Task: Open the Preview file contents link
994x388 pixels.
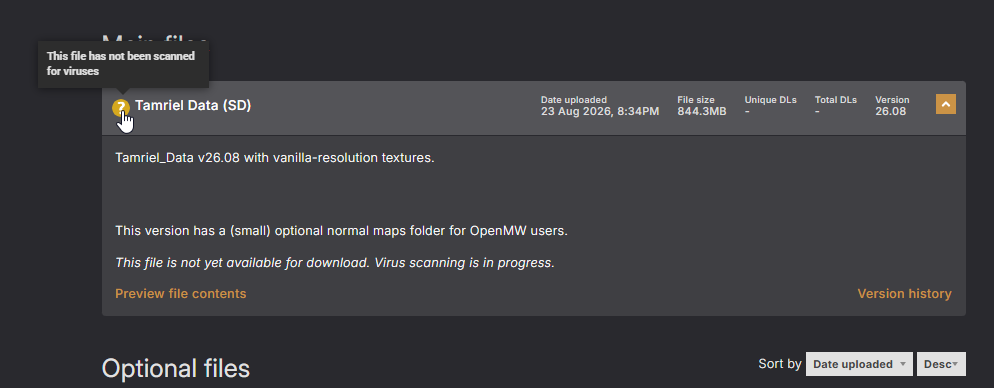Action: (x=181, y=294)
